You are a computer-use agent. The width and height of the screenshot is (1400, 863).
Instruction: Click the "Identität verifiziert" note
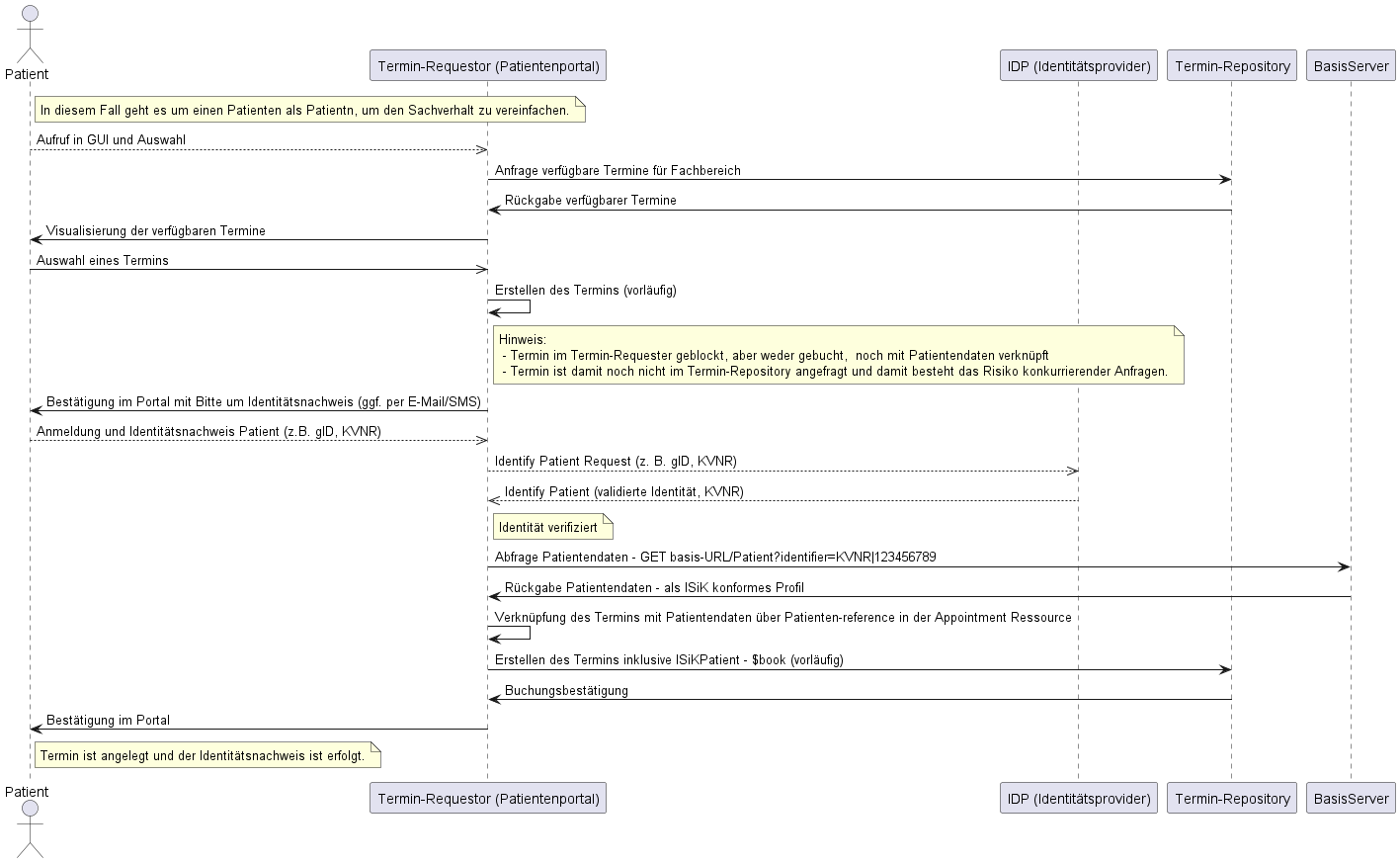pos(553,527)
